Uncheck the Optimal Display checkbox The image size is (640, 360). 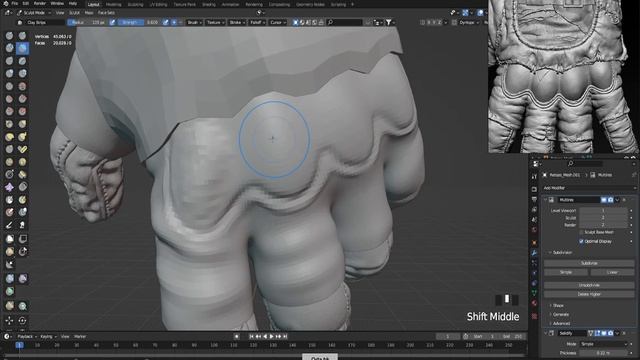point(581,241)
